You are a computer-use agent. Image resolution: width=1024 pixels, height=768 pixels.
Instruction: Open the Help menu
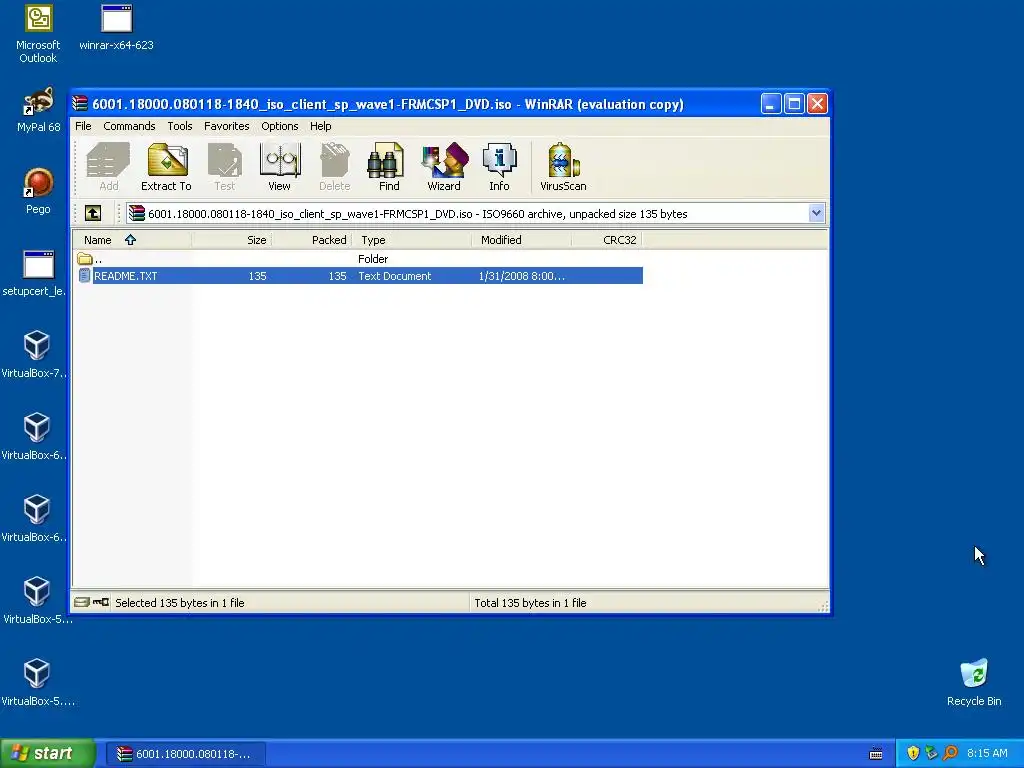[321, 126]
